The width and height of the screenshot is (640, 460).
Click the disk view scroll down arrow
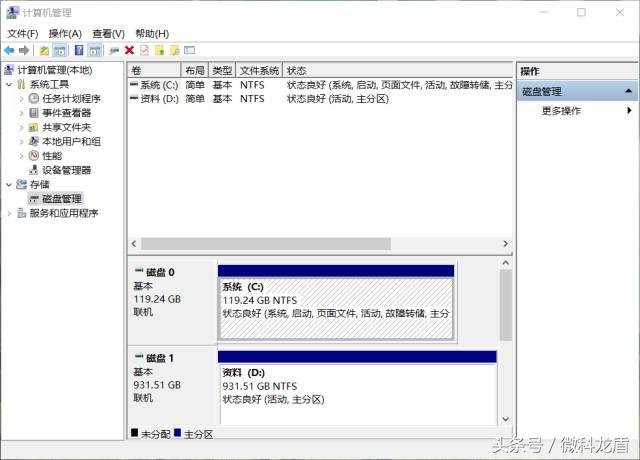click(506, 419)
